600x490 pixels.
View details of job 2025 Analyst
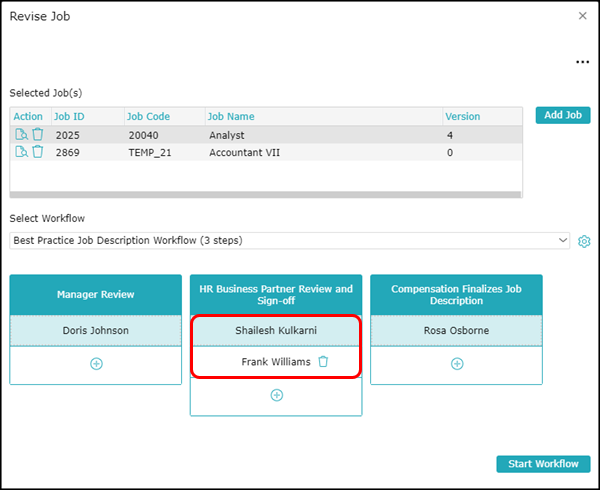(x=21, y=134)
